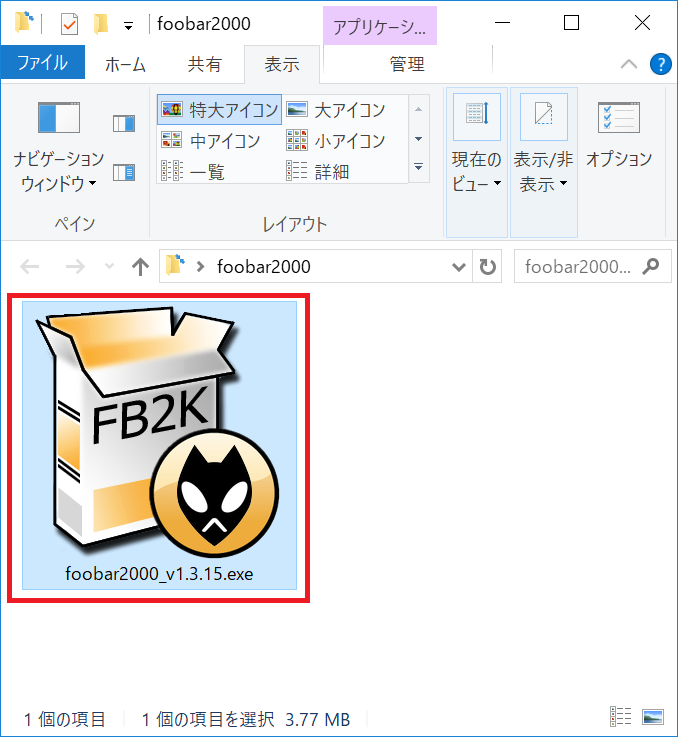The image size is (678, 737).
Task: Open the Show/hide (表示/非表示) dropdown
Action: [x=544, y=162]
